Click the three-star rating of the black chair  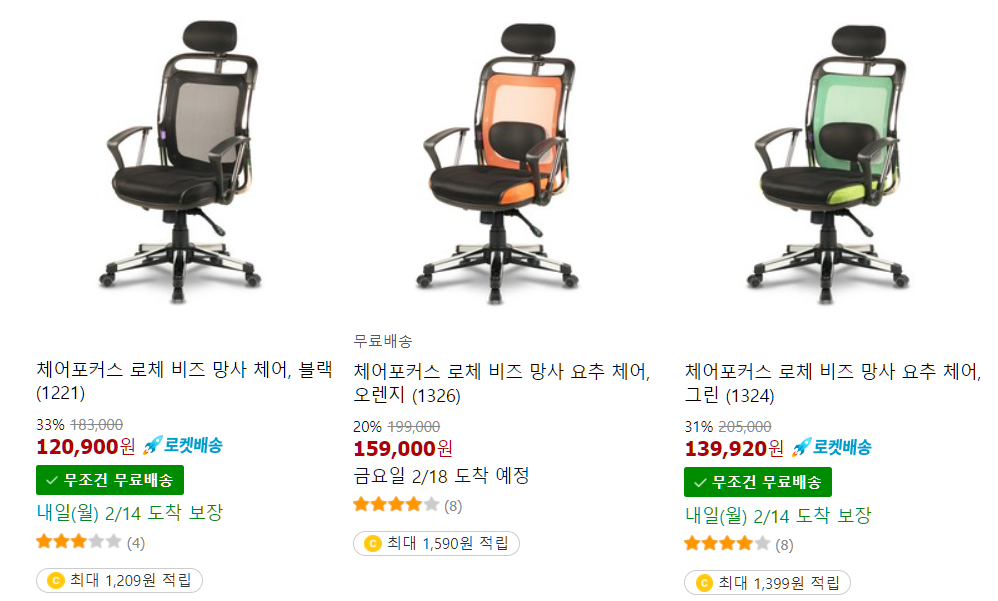(x=78, y=542)
